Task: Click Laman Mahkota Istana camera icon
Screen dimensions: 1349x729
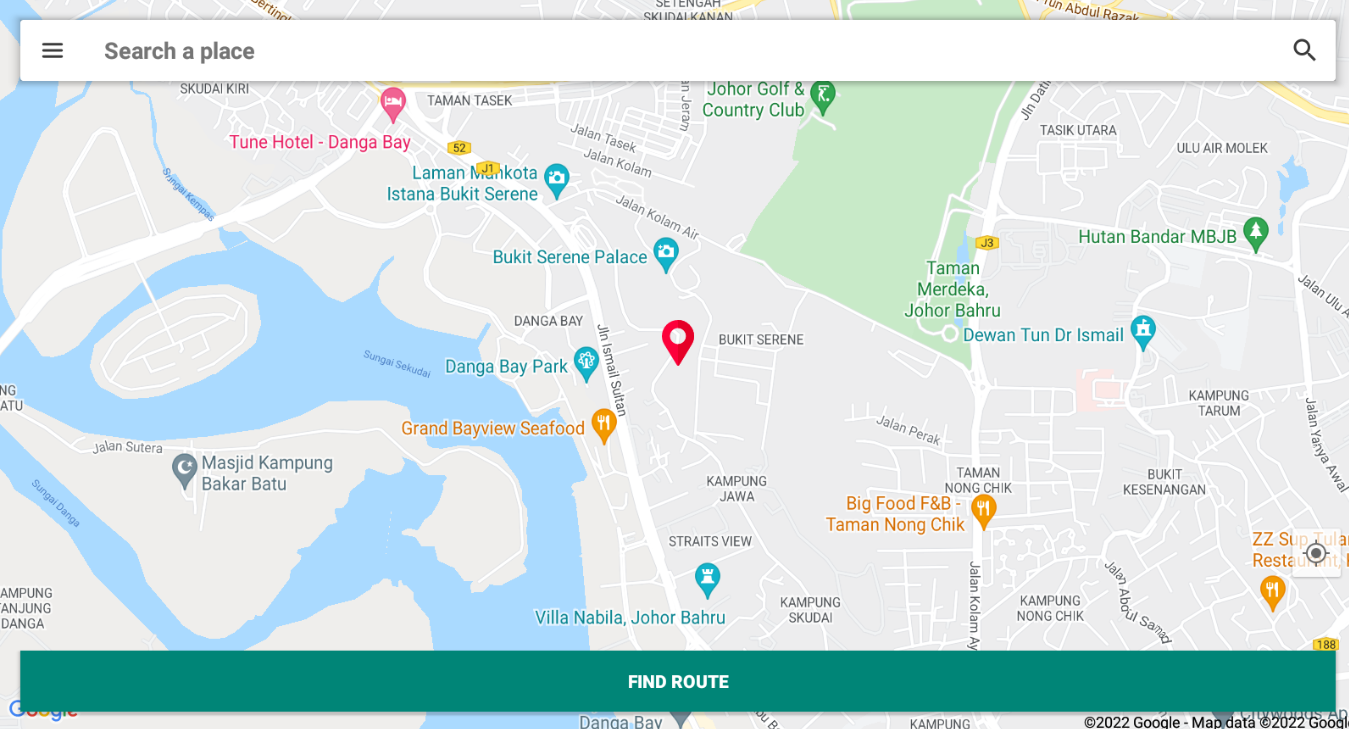Action: click(x=557, y=181)
